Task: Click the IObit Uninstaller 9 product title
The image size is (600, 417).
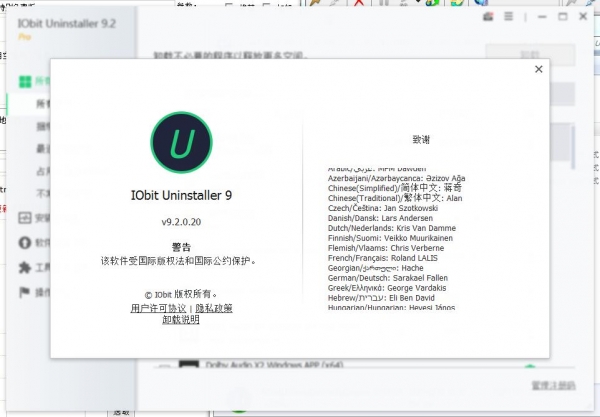Action: pos(181,195)
